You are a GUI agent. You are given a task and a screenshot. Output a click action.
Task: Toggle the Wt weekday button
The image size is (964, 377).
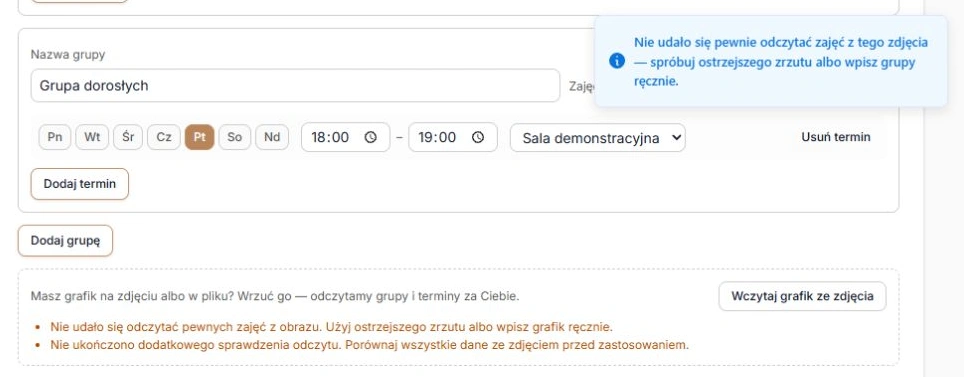92,137
